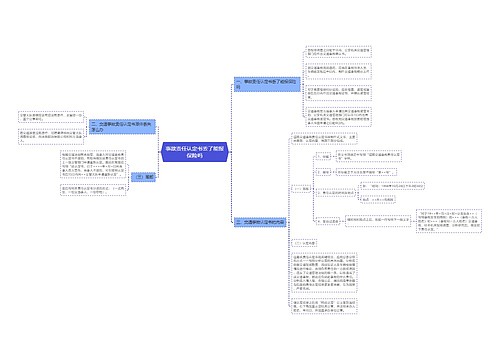Click the small blue node labeled (三) 尾部
The height and width of the screenshot is (360, 500).
click(143, 177)
